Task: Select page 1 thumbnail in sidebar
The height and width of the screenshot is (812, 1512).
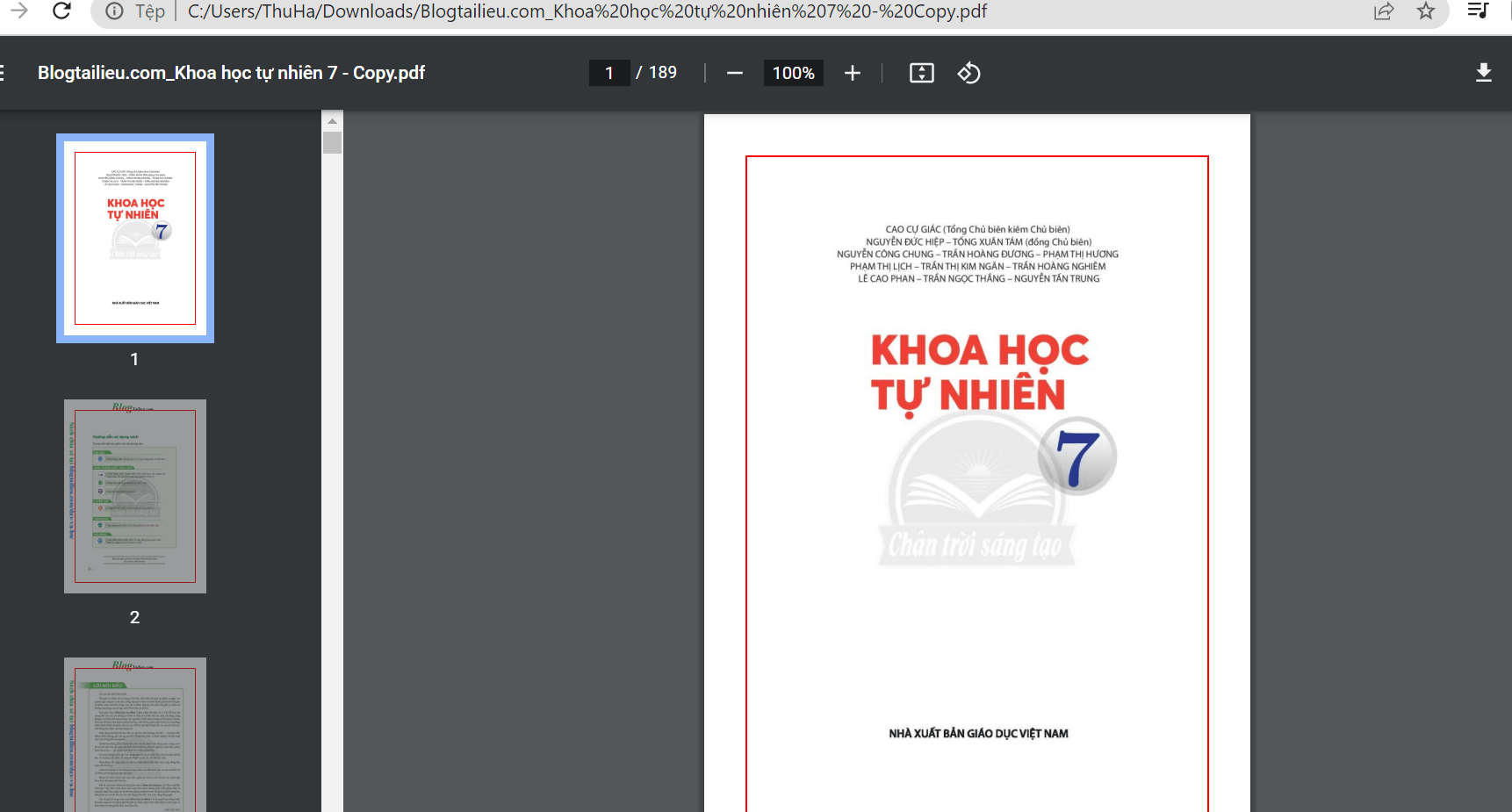Action: click(x=135, y=238)
